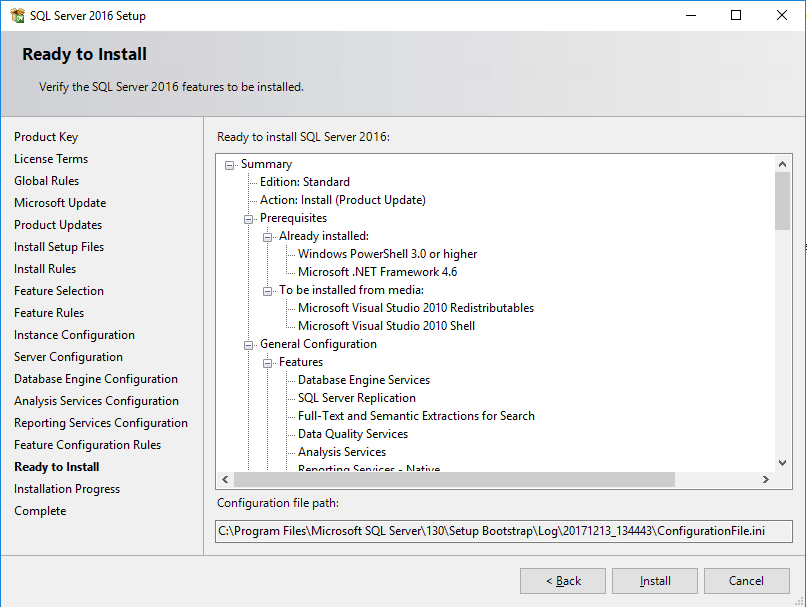Select the Feature Selection step
807x607 pixels.
59,291
